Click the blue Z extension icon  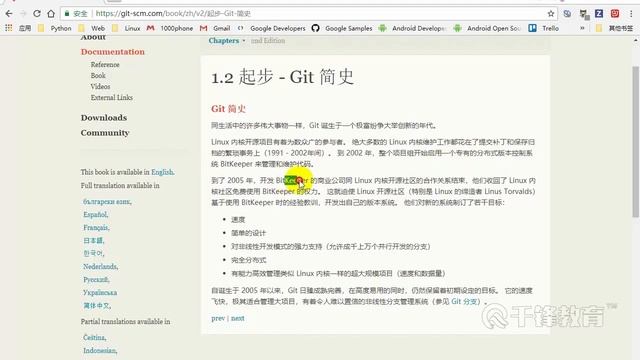(x=599, y=13)
